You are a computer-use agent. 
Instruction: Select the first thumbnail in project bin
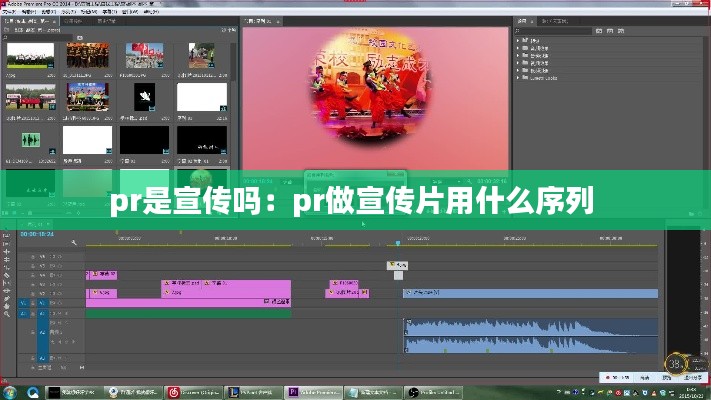[29, 55]
